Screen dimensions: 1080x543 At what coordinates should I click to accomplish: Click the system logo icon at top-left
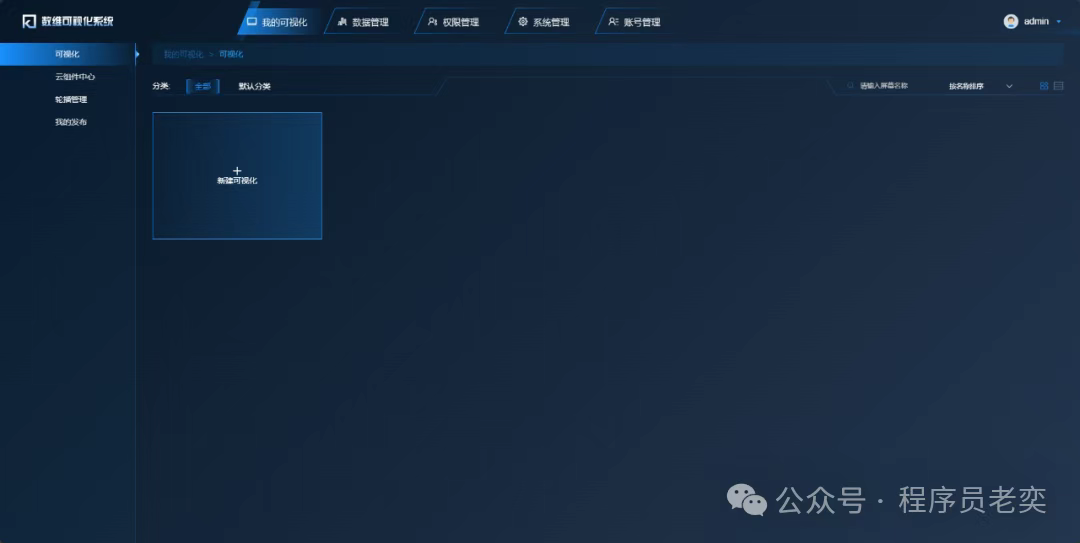coord(29,21)
